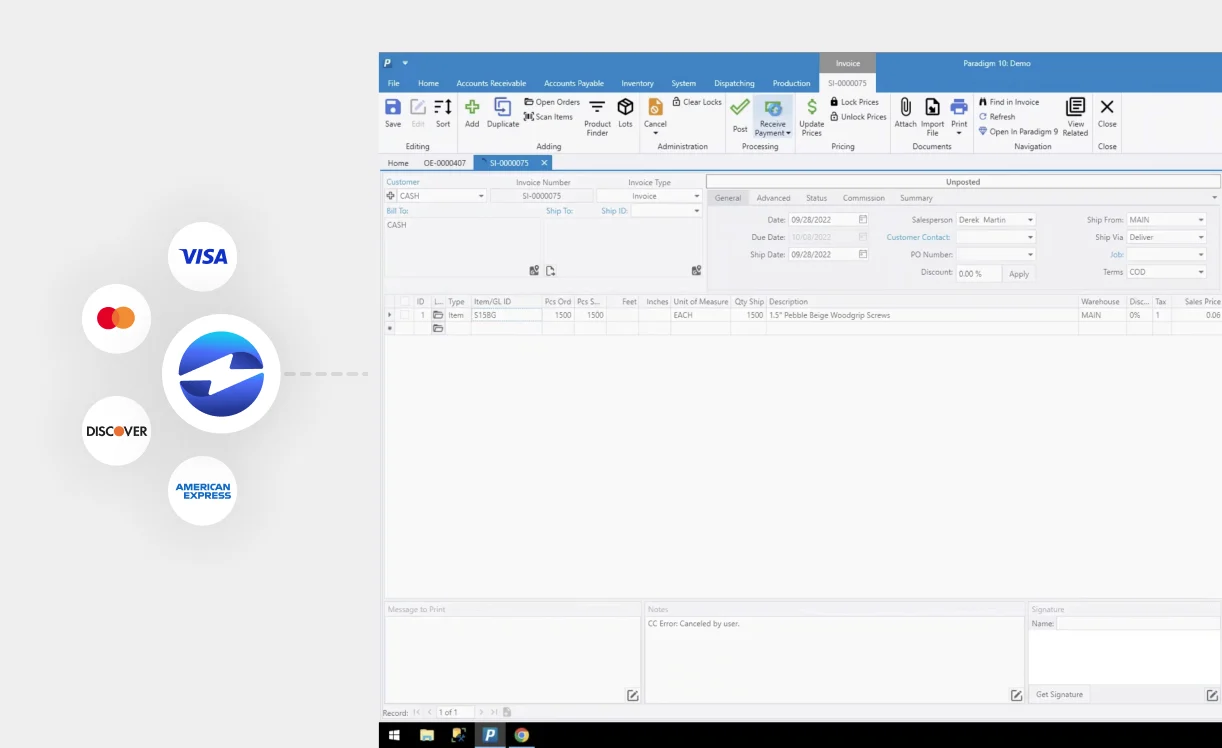
Task: Click Lock Prices in Pricing group
Action: pyautogui.click(x=854, y=102)
